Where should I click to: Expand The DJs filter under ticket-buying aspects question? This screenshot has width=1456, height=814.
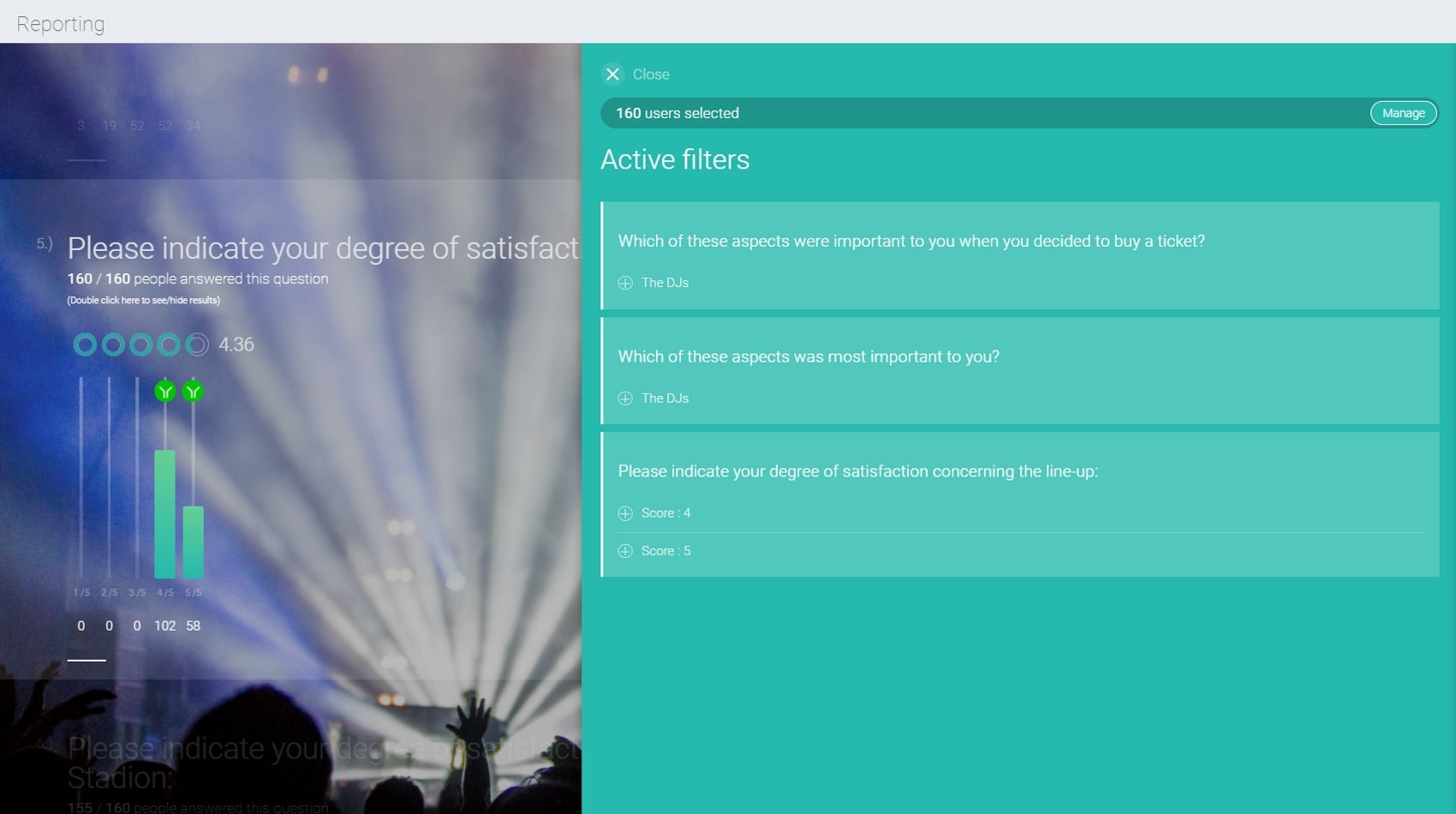[x=625, y=283]
